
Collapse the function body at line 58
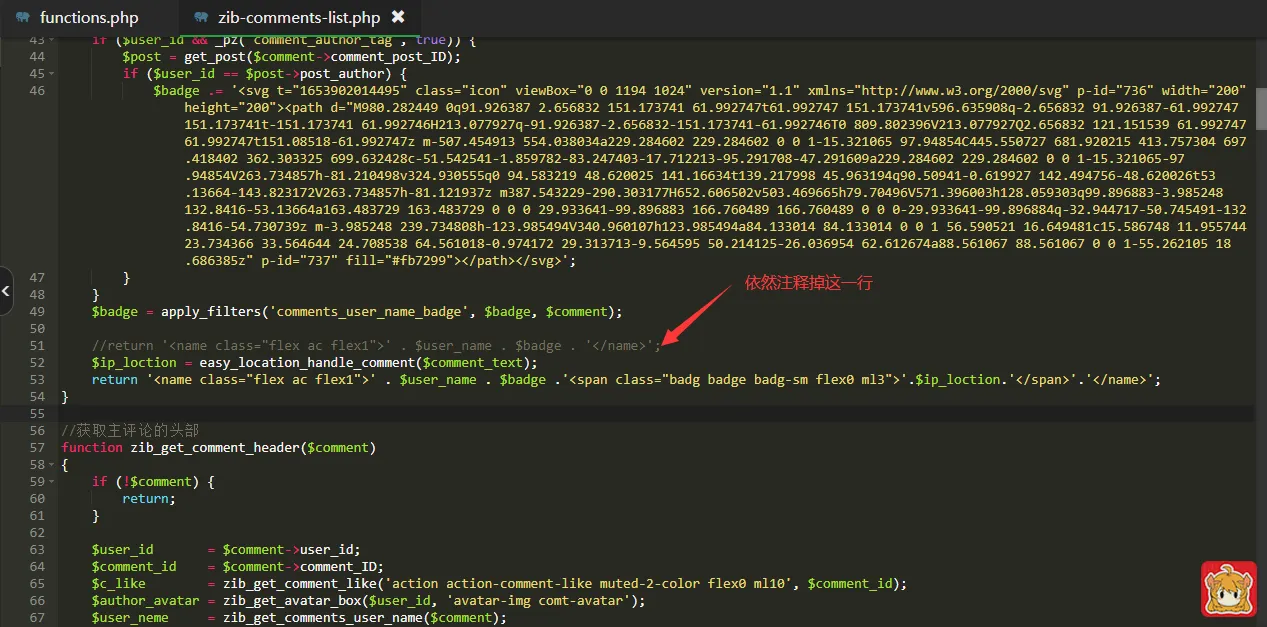click(50, 465)
